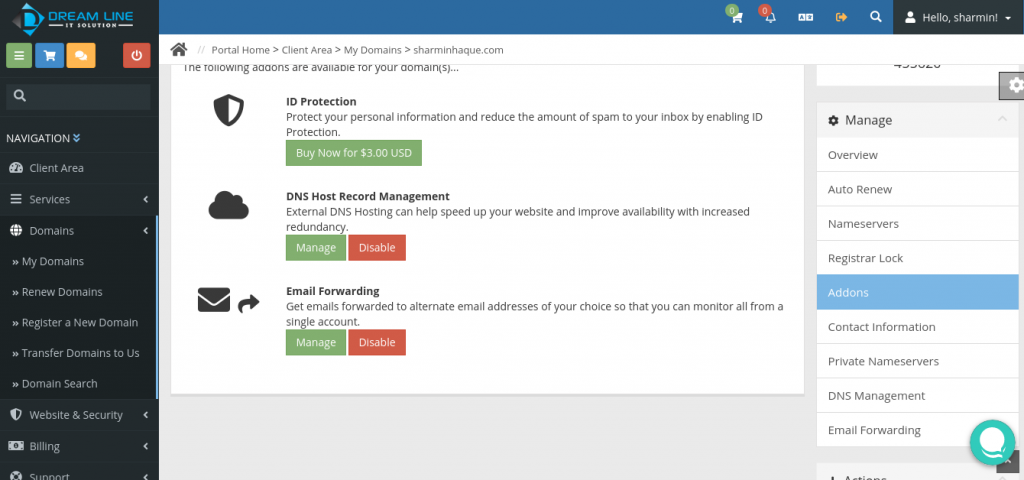Select Contact Information in Manage panel
Screen dimensions: 1024x480
[x=918, y=327]
